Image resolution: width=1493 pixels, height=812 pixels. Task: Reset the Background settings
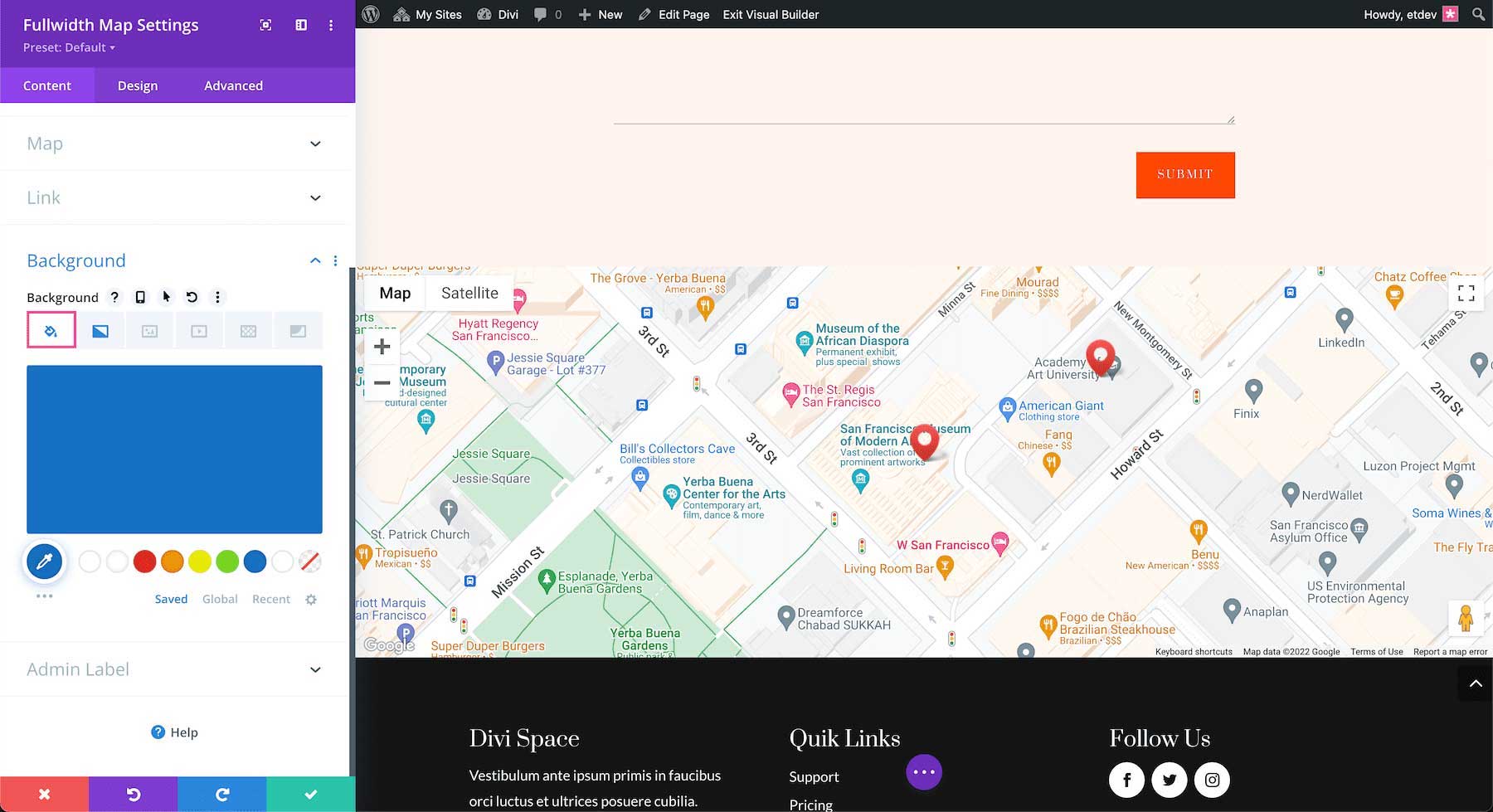pos(192,297)
